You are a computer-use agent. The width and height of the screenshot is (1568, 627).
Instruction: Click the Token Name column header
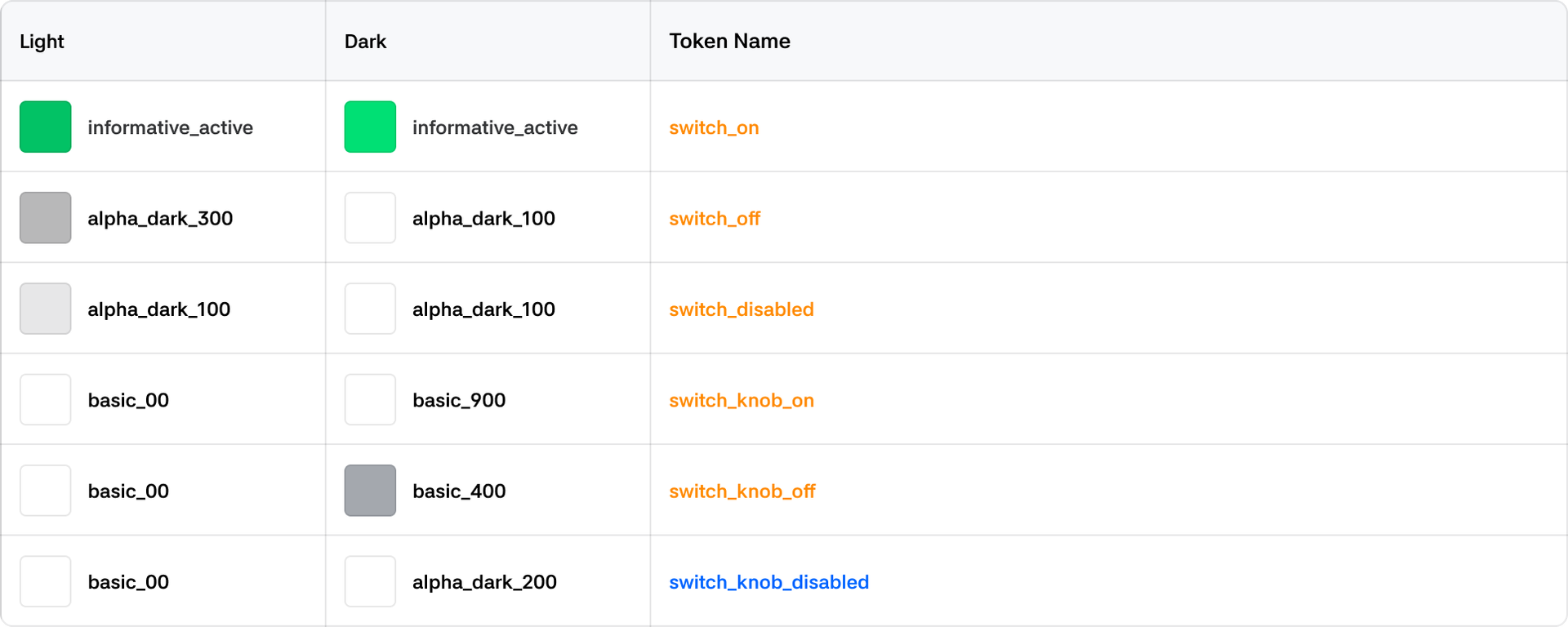coord(729,42)
